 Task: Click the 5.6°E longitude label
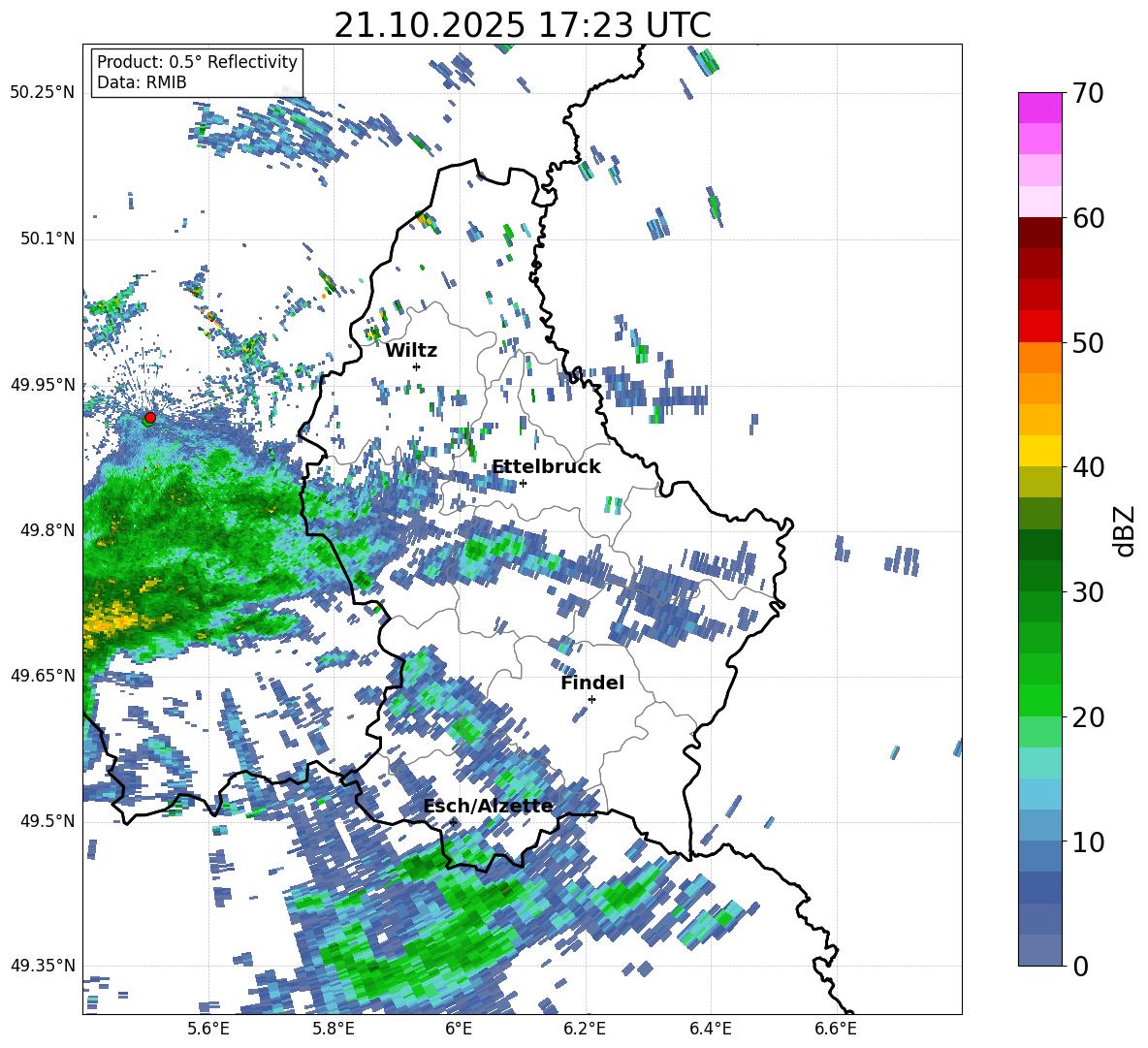(x=208, y=1029)
